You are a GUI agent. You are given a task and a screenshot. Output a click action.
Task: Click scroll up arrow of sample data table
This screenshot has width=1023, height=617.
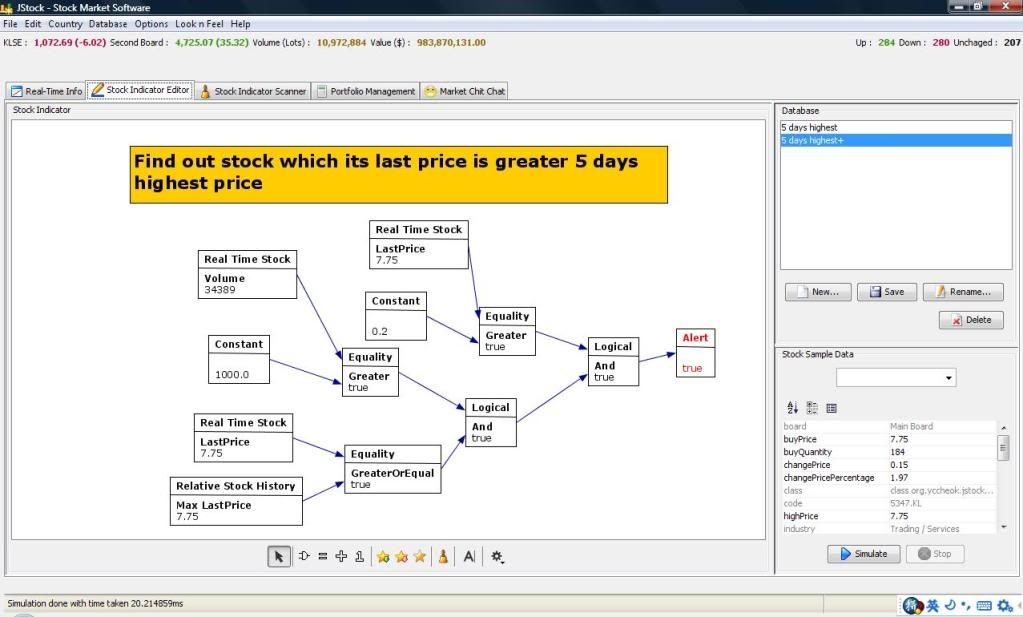(1003, 428)
